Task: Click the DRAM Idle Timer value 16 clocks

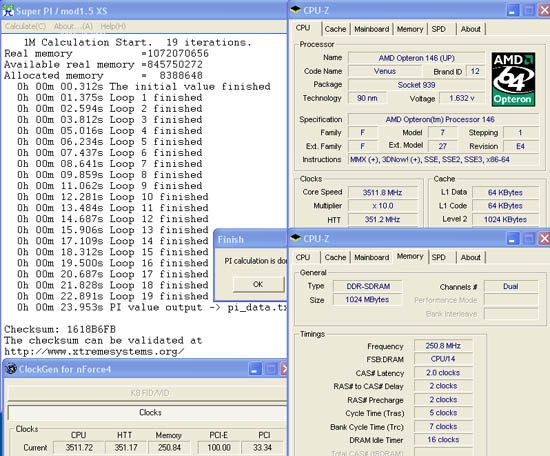Action: tap(443, 440)
